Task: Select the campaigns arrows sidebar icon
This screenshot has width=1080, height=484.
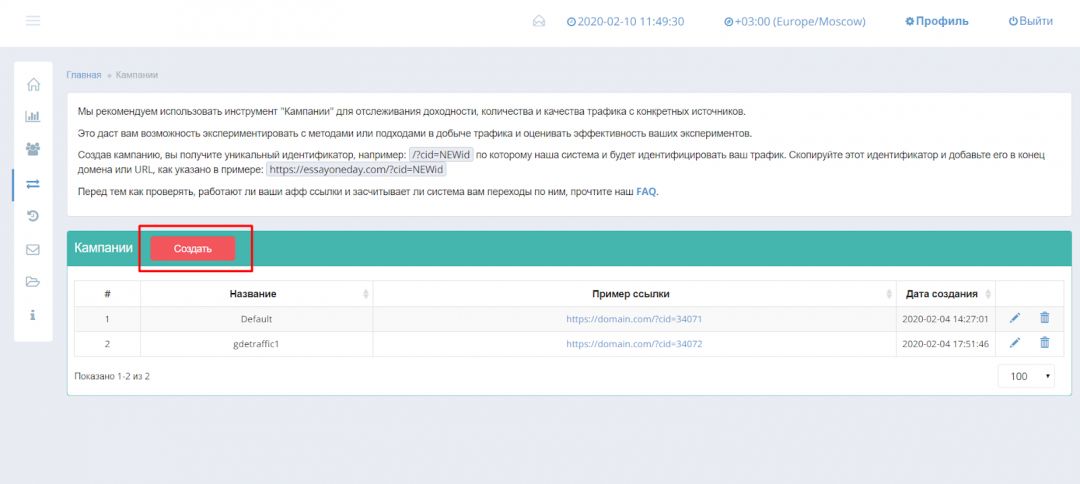Action: (x=33, y=184)
